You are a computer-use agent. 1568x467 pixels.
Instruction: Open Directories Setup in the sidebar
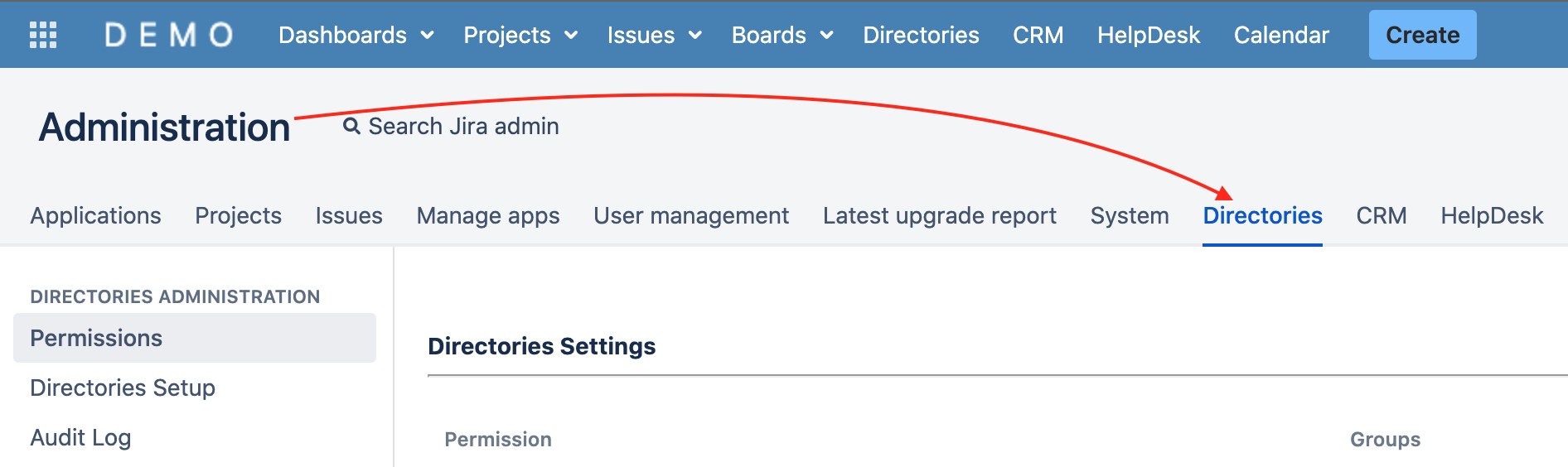[123, 388]
